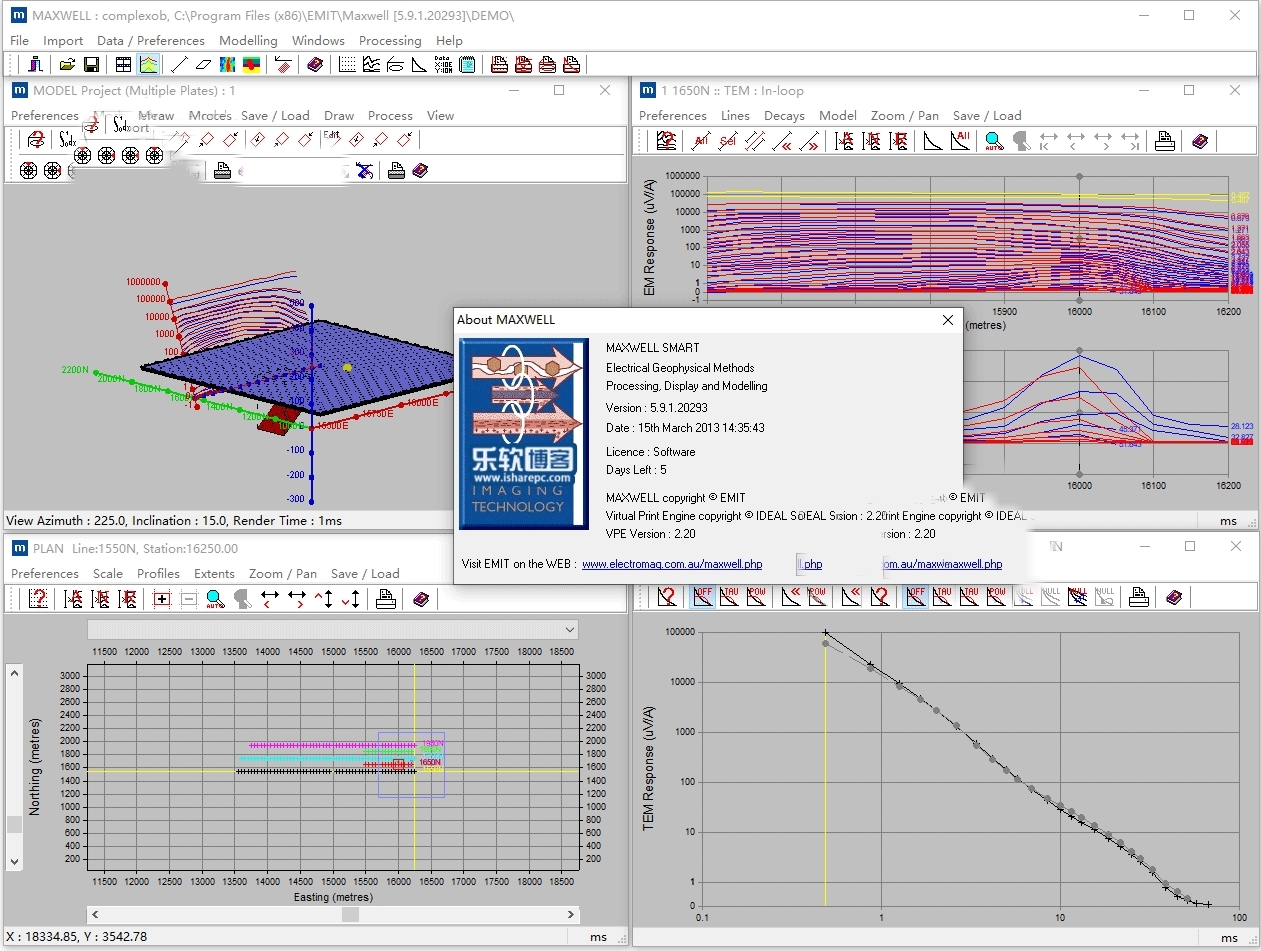Click the grid window icon in main toolbar

tap(123, 65)
